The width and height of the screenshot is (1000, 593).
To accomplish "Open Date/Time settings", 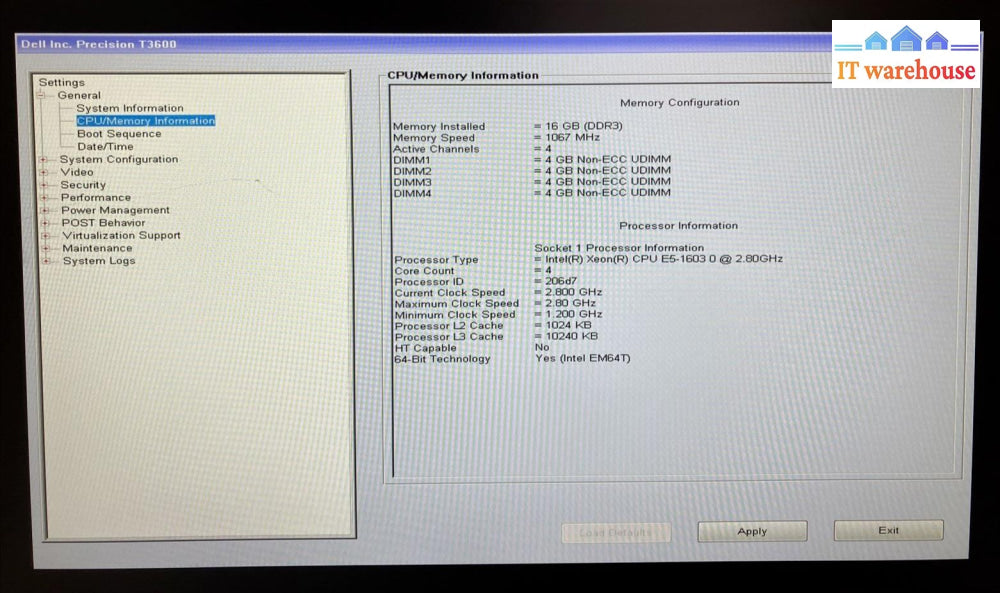I will (105, 147).
